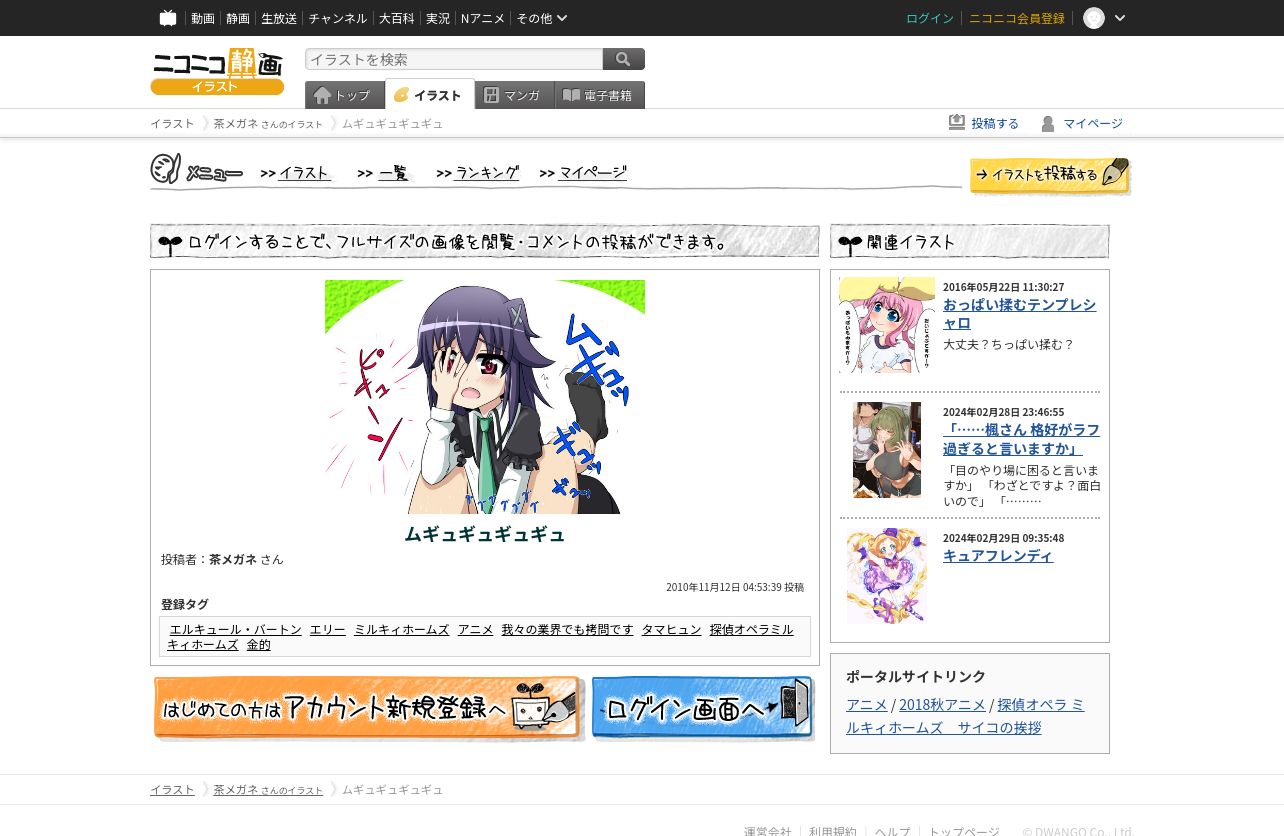Switch to the マンガ tab
Screen dimensions: 1284x836
tap(515, 95)
